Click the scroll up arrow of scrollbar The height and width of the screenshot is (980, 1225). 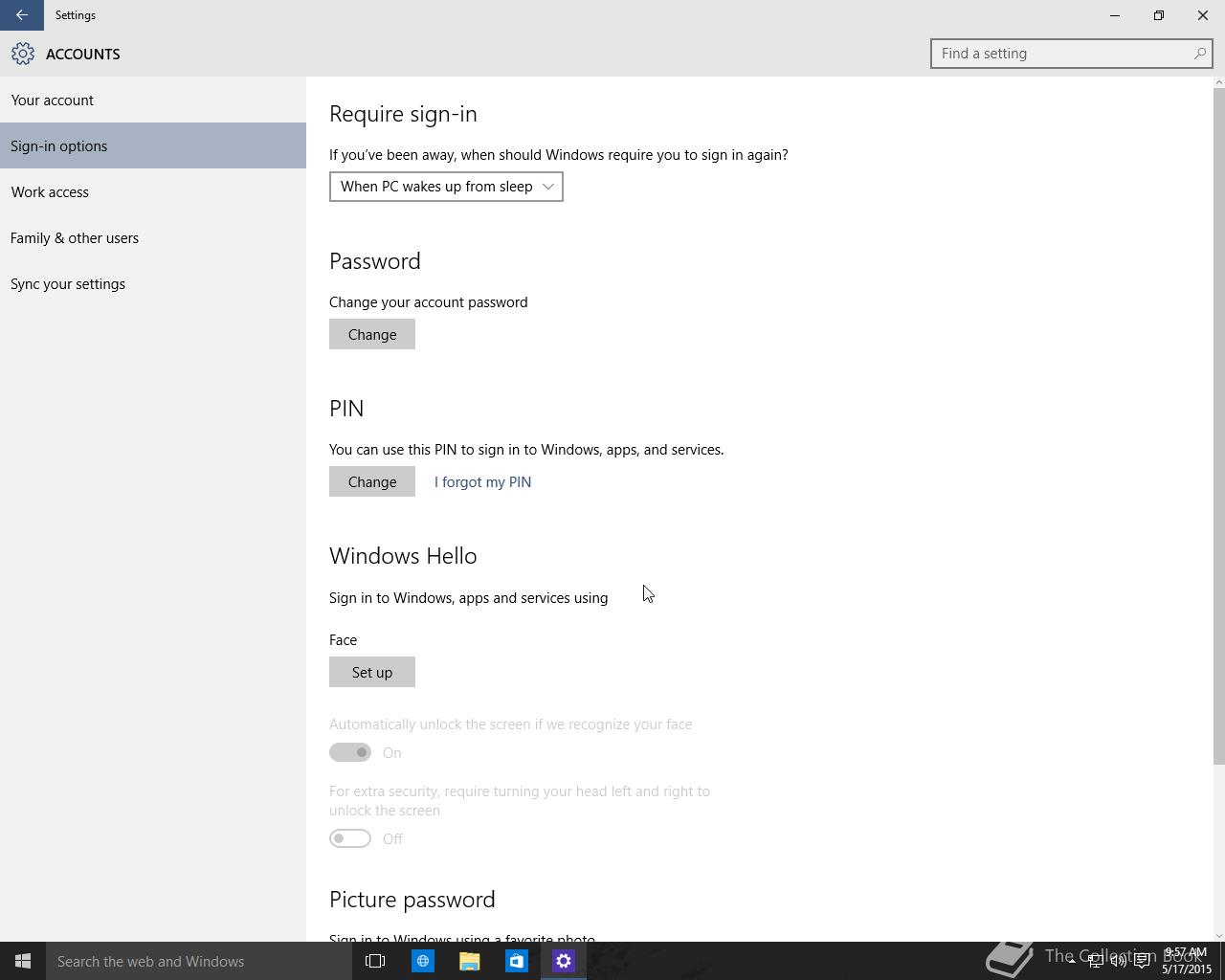[x=1218, y=83]
